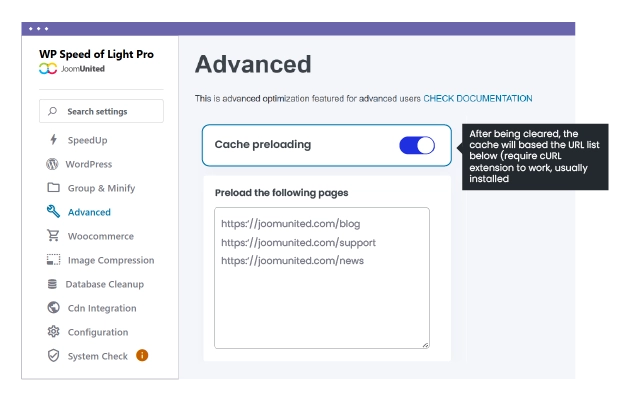630x401 pixels.
Task: Open Image Compression settings
Action: click(111, 260)
